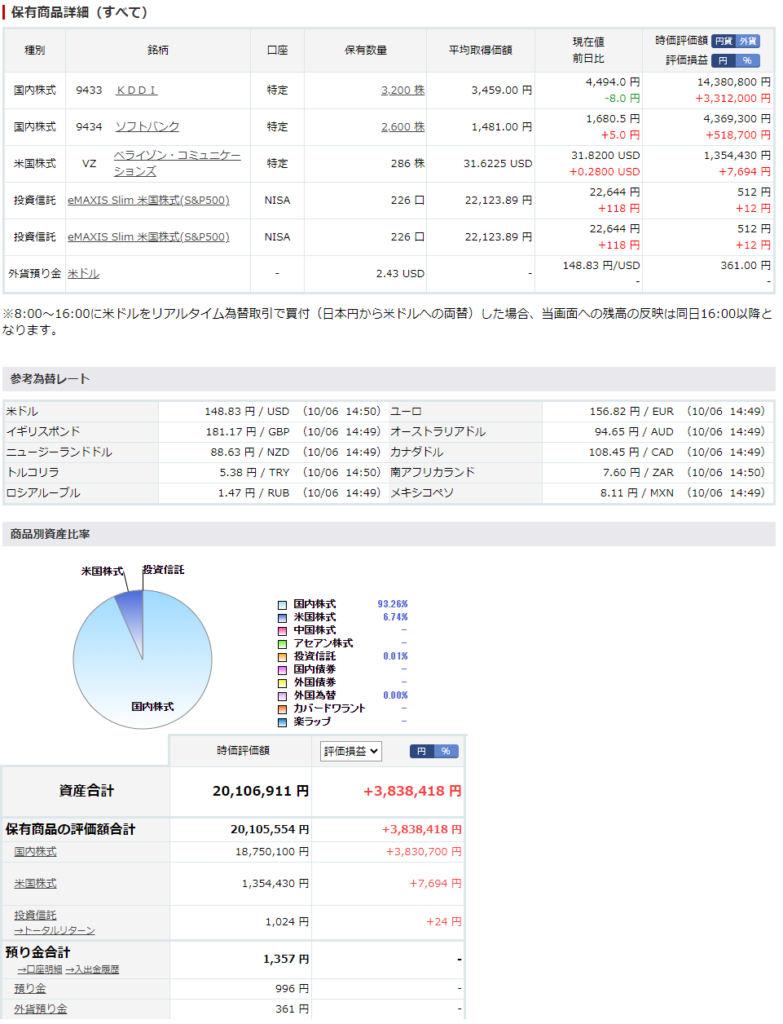Open the →トータルリターン link
Image resolution: width=783 pixels, height=1024 pixels.
click(55, 930)
